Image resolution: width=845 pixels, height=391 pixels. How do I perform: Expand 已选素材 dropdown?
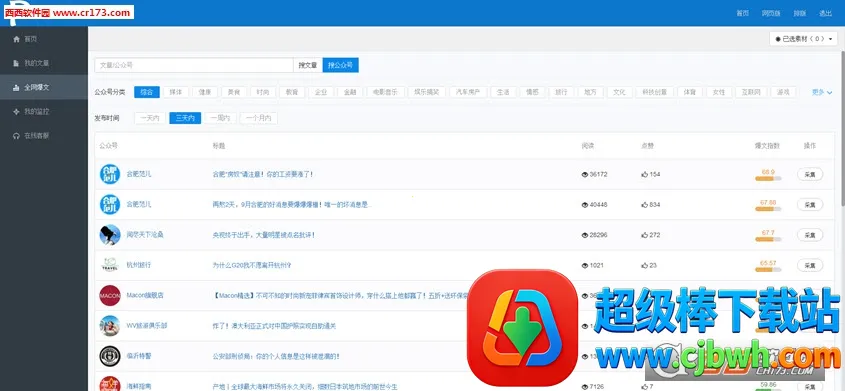[804, 39]
